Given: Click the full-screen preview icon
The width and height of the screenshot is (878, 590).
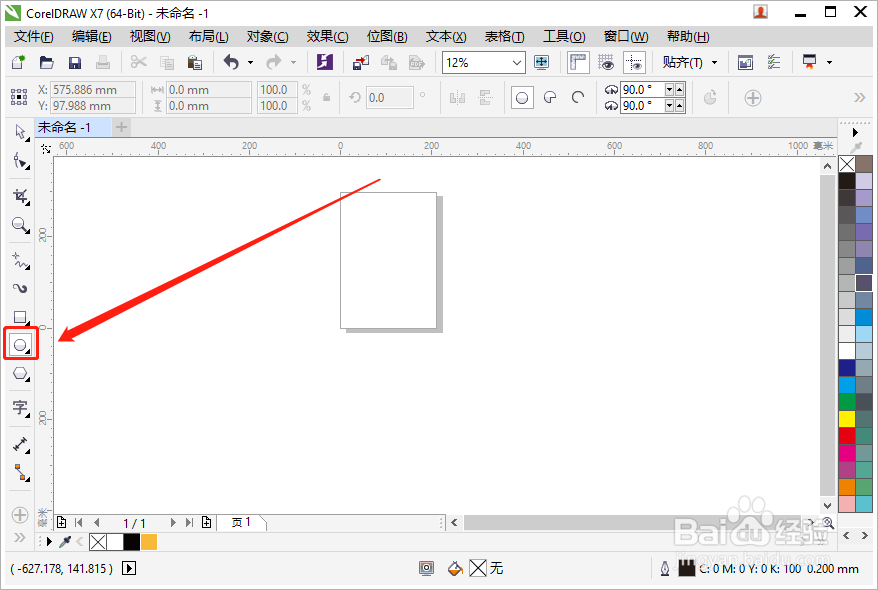Looking at the screenshot, I should coord(541,62).
